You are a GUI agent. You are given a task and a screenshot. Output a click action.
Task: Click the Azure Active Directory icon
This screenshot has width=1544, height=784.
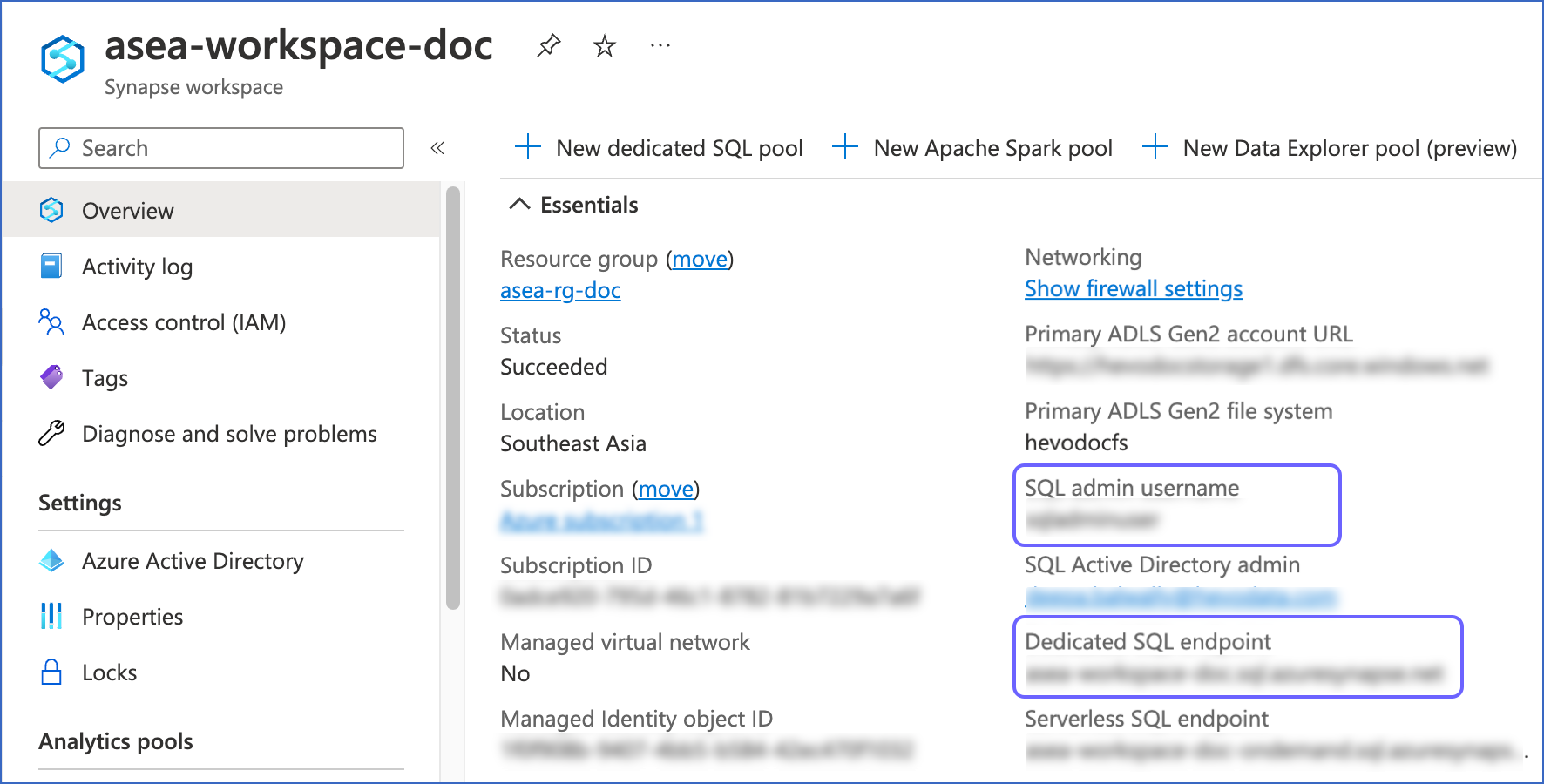(51, 560)
